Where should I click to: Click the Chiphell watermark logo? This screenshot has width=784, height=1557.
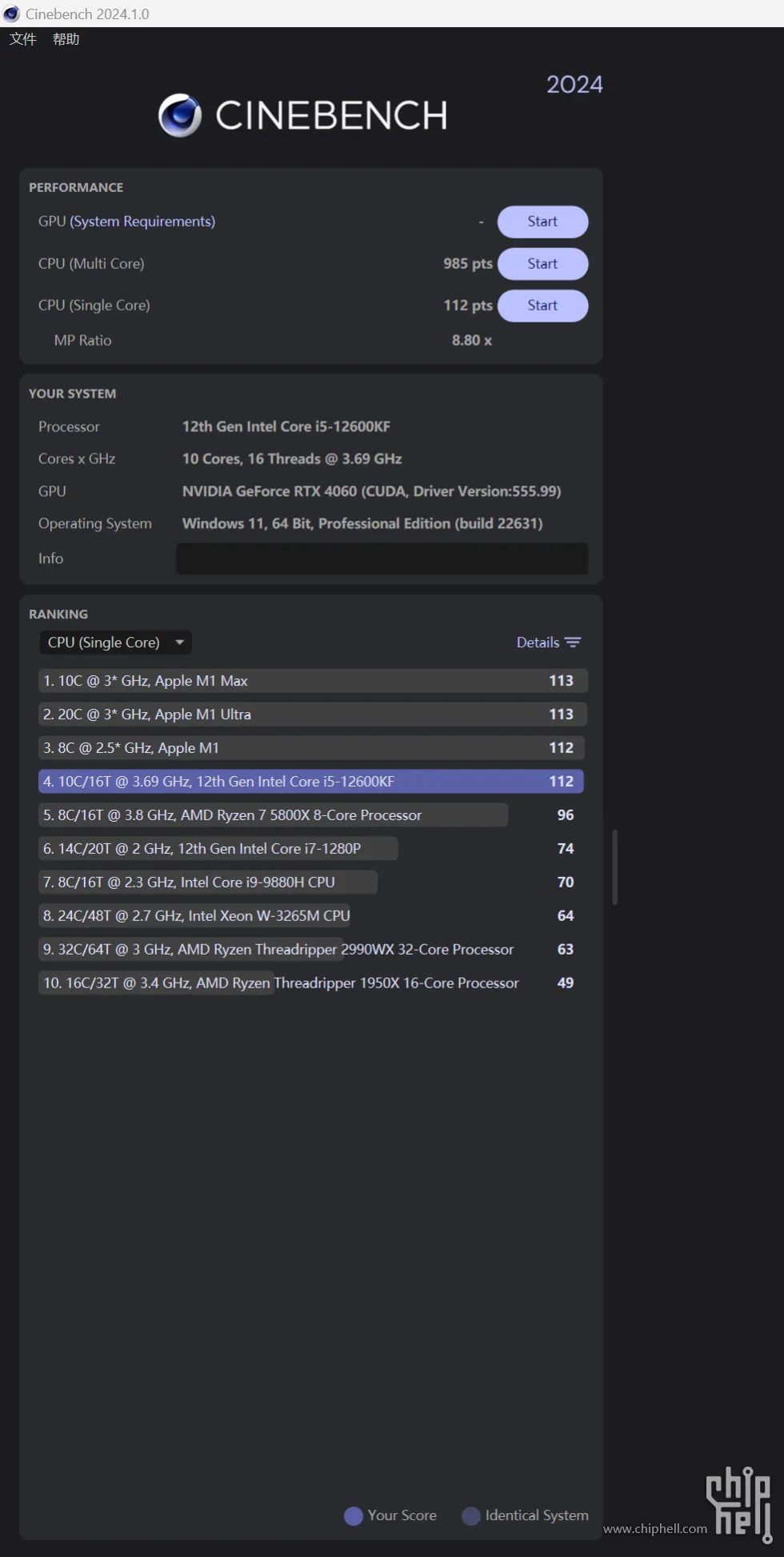click(739, 1502)
